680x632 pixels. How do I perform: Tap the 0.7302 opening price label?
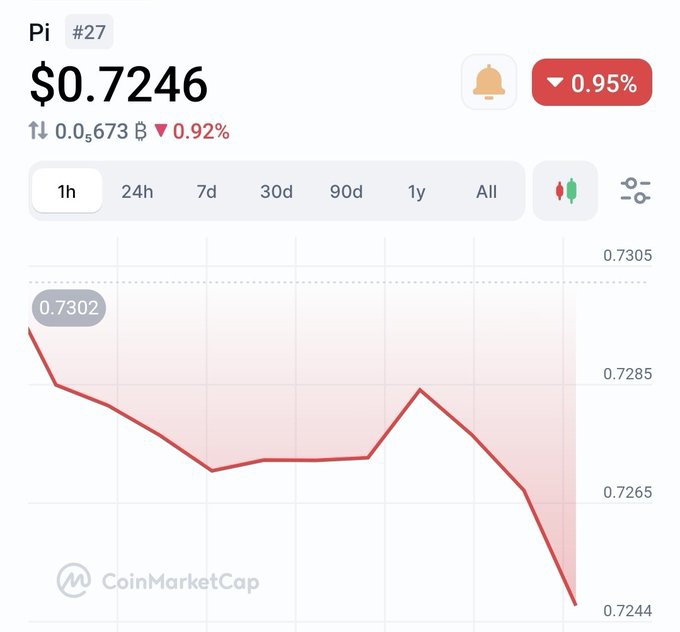pyautogui.click(x=68, y=308)
